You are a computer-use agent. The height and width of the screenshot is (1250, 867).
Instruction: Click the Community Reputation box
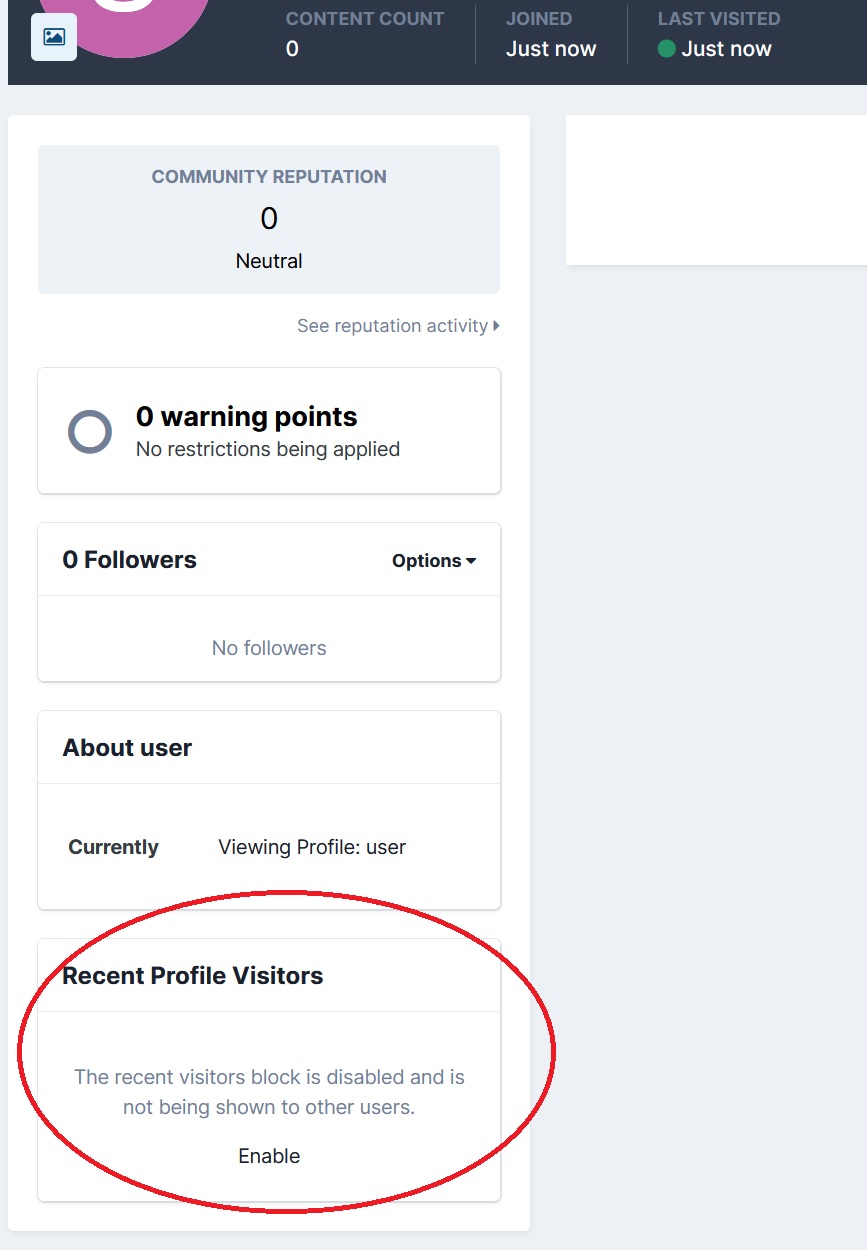pos(269,219)
